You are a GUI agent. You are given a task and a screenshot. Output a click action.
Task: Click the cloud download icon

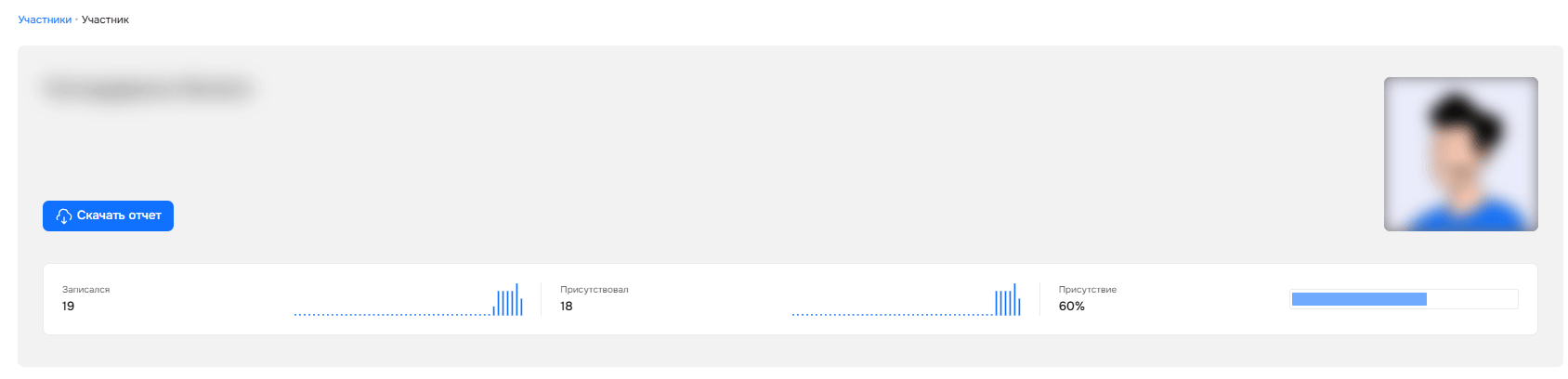tap(64, 216)
